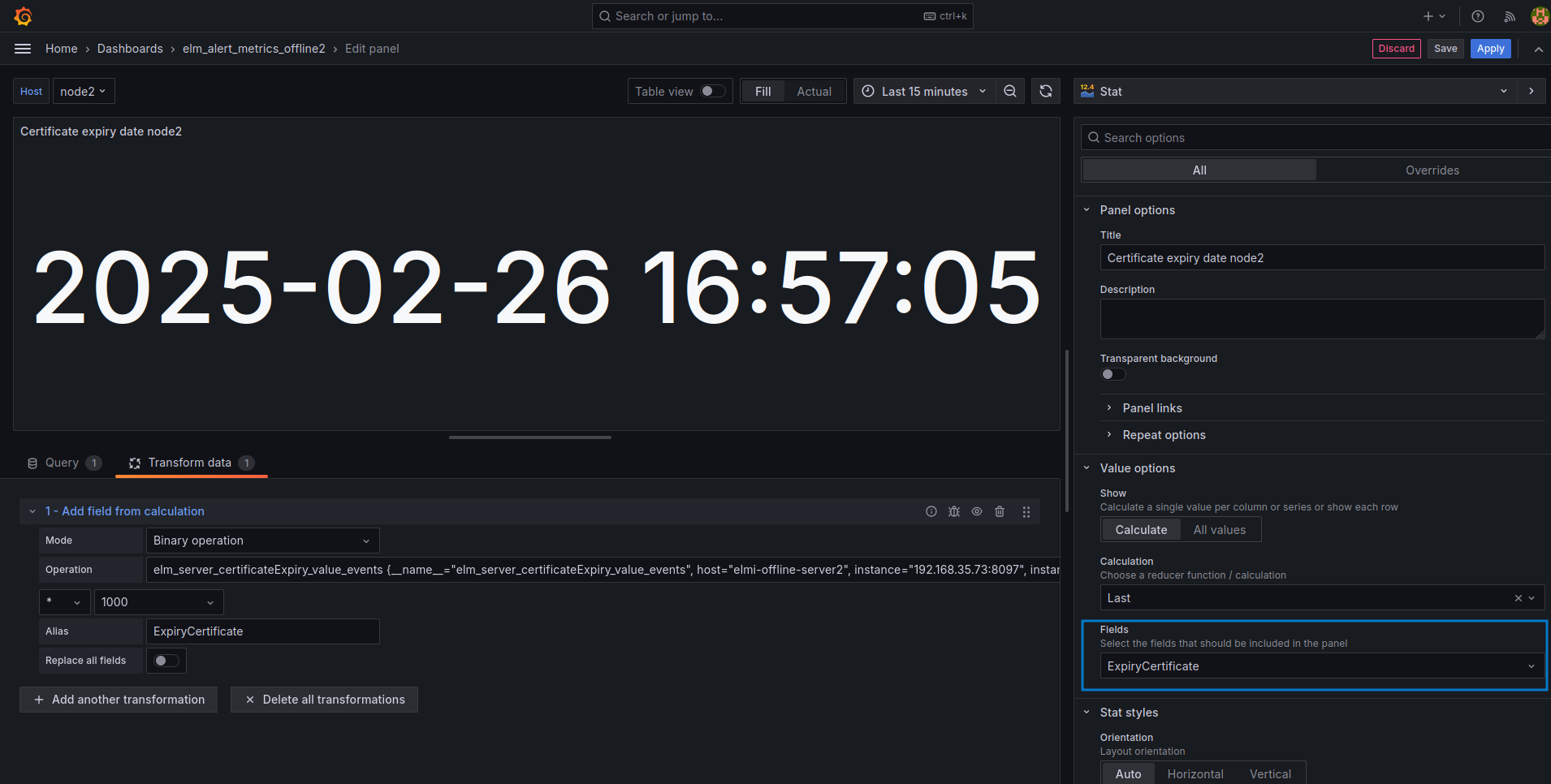Choose Auto orientation
The image size is (1551, 784).
1128,774
